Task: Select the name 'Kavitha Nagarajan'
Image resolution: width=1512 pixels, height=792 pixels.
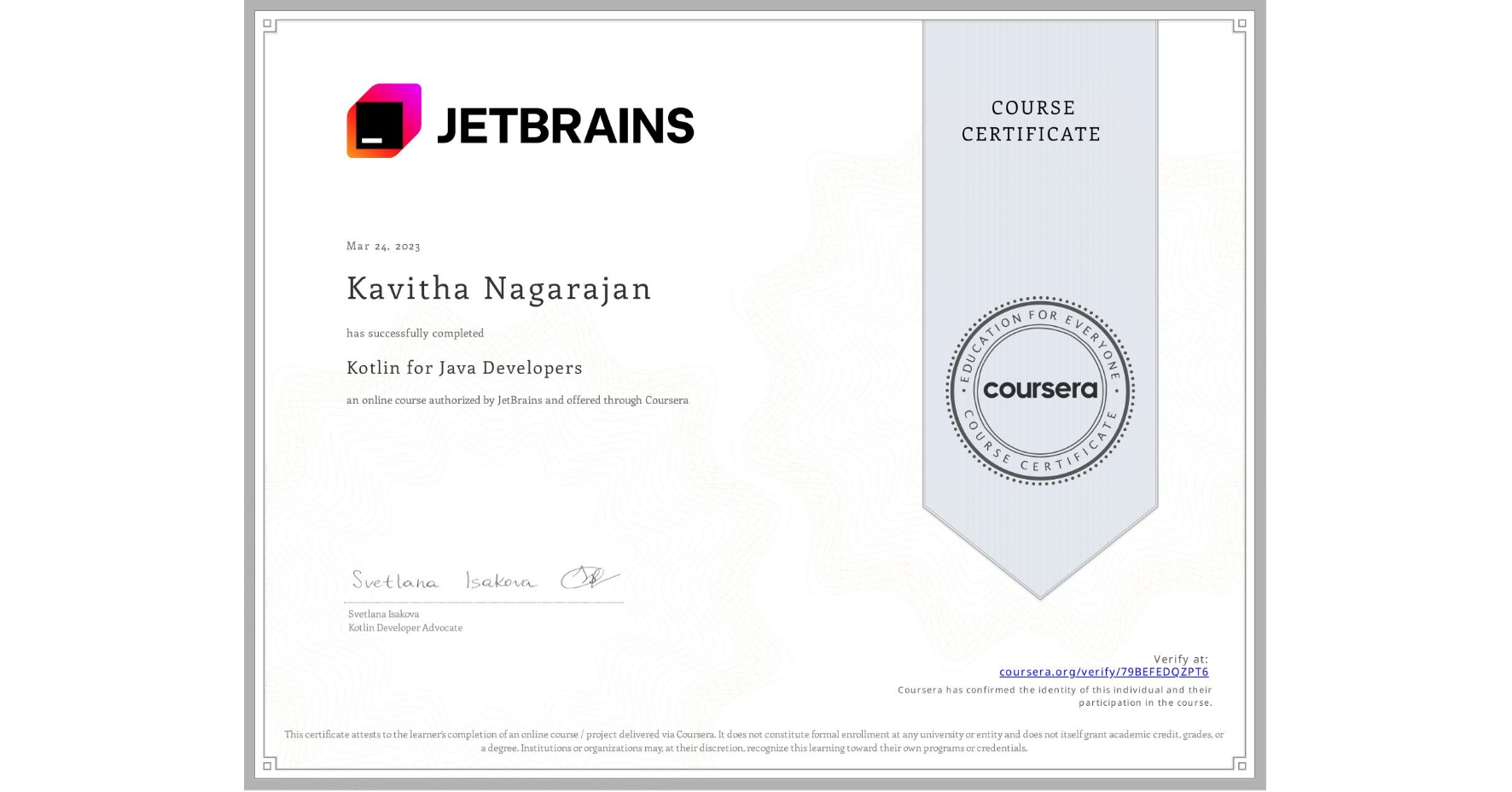Action: (x=498, y=289)
